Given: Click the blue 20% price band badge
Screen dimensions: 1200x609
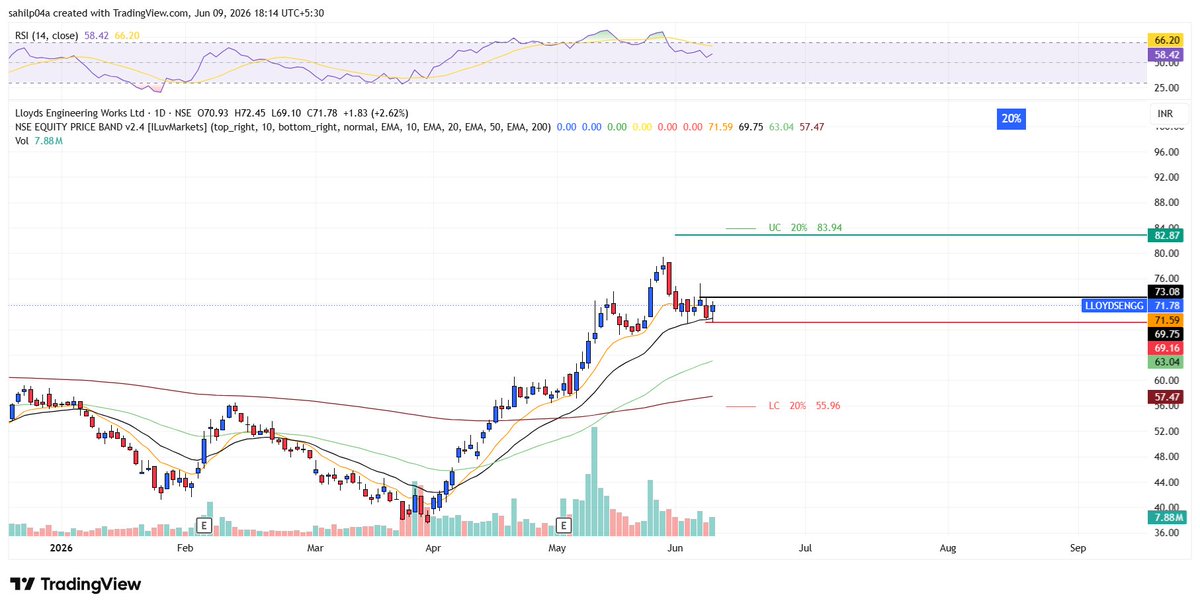Looking at the screenshot, I should 1010,118.
